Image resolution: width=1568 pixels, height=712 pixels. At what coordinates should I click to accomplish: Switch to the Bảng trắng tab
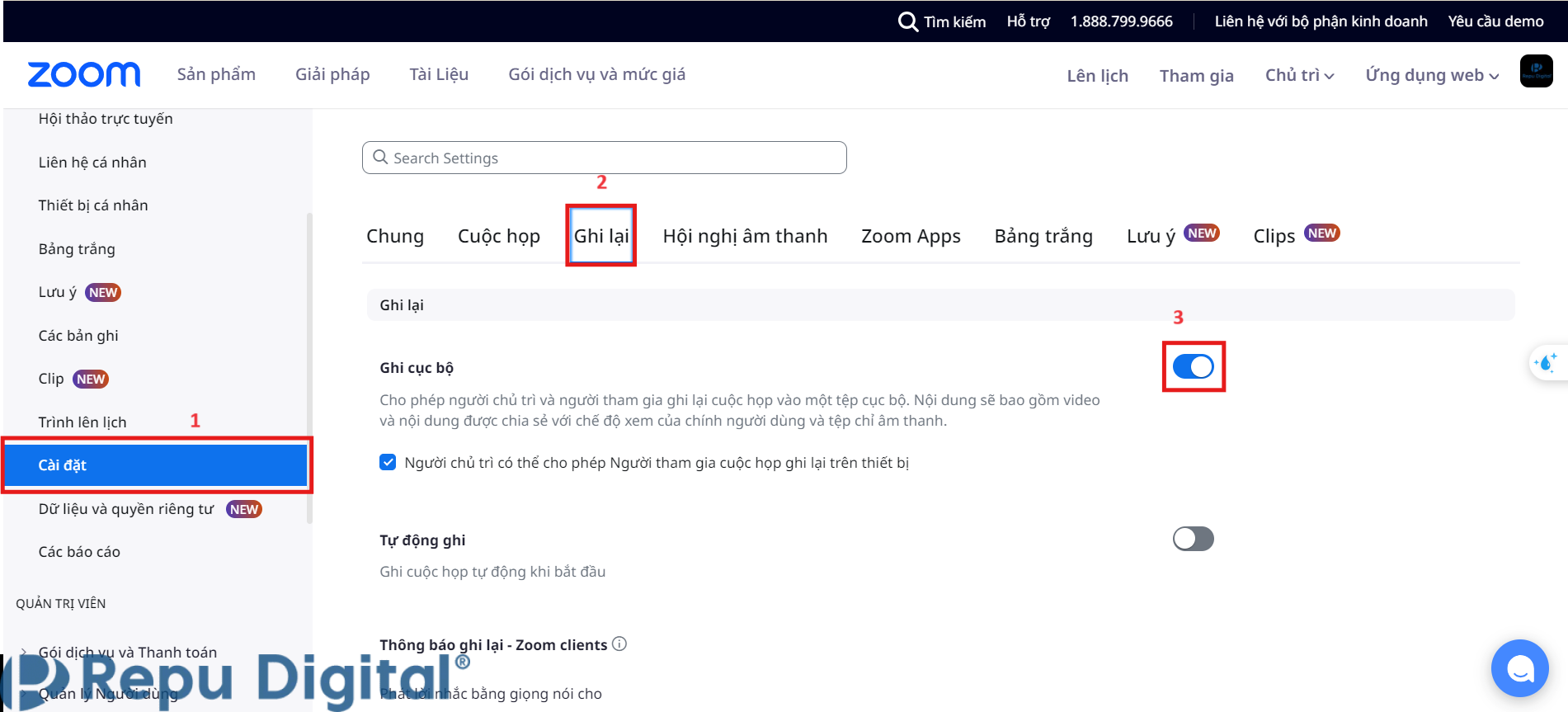coord(1043,236)
